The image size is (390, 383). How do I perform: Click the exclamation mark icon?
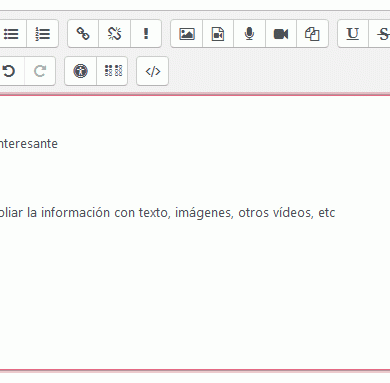(x=146, y=34)
